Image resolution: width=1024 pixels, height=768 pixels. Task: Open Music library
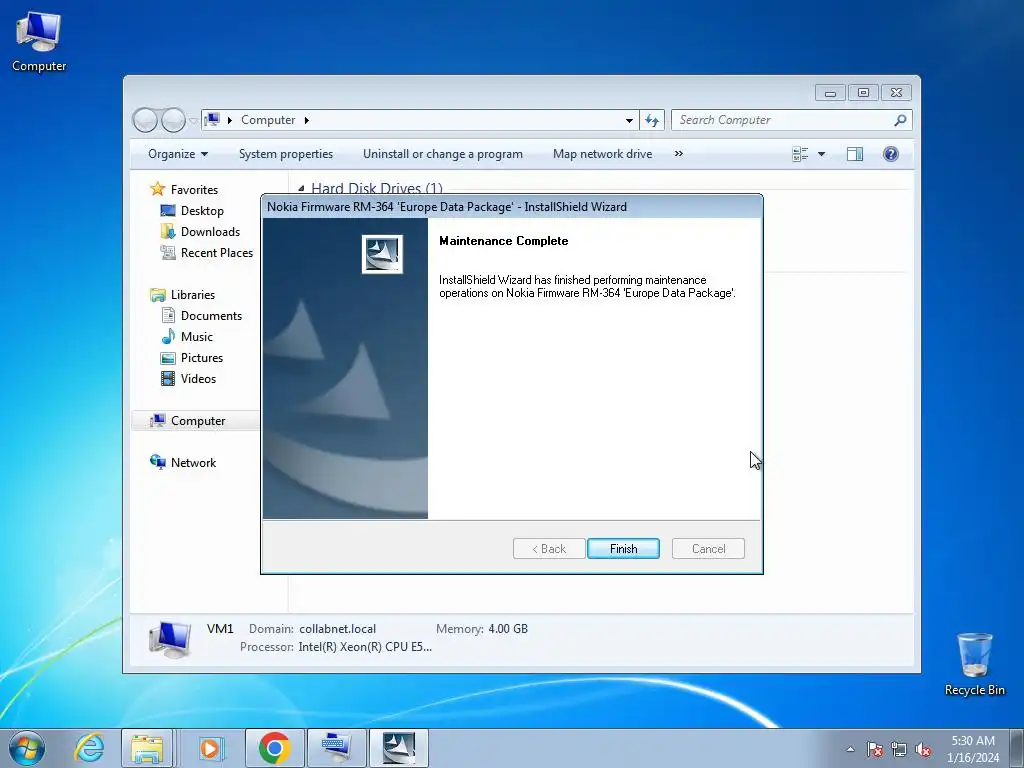(197, 336)
